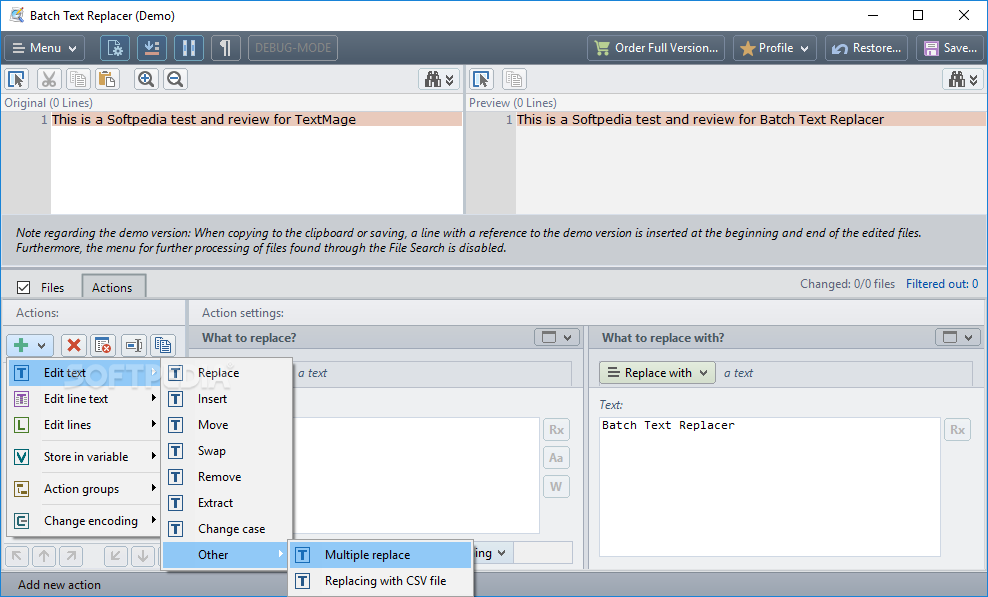Viewport: 988px width, 597px height.
Task: Click select-all icon in Preview pane
Action: 481,79
